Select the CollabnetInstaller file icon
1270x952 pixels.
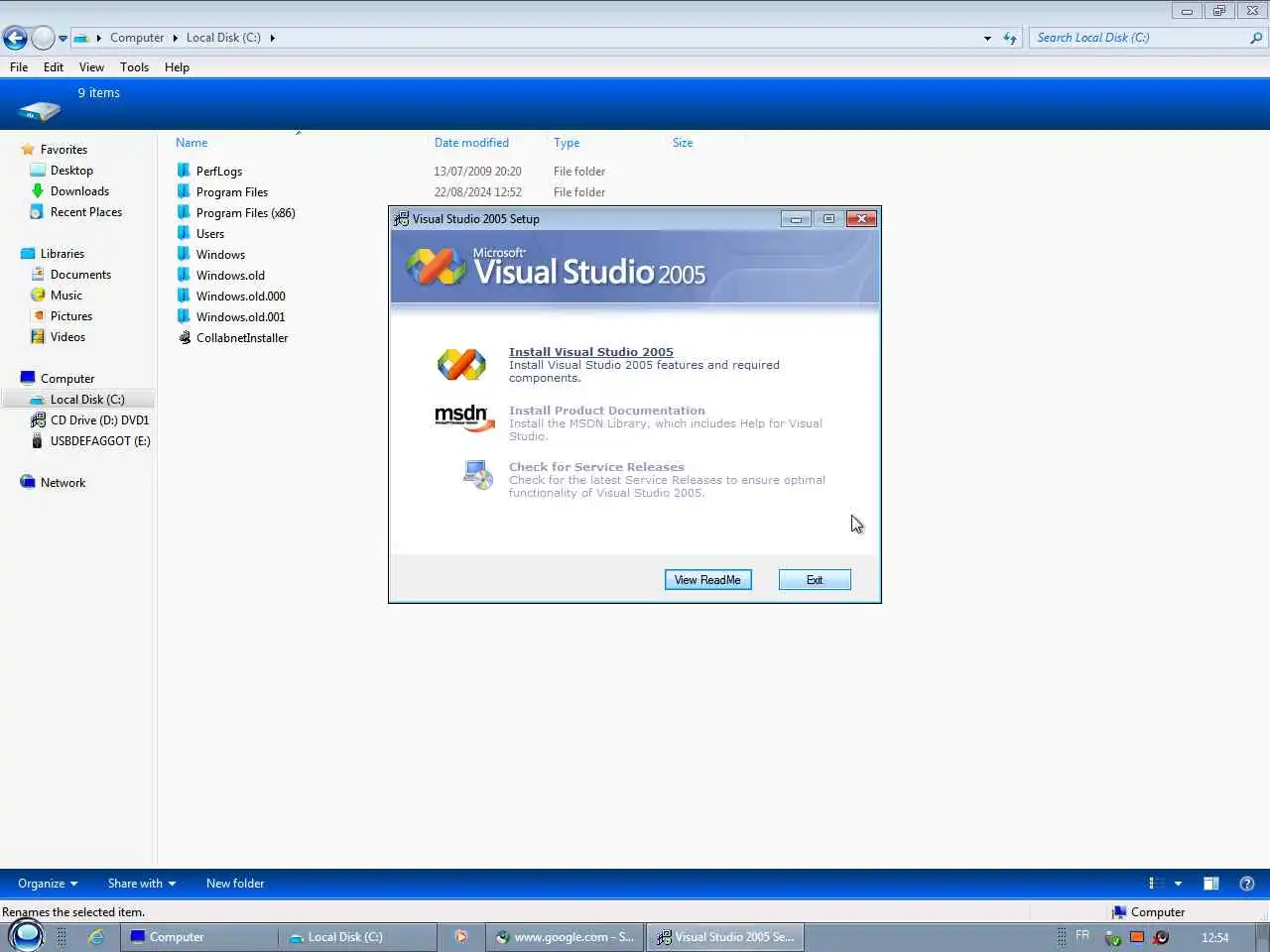pyautogui.click(x=184, y=337)
